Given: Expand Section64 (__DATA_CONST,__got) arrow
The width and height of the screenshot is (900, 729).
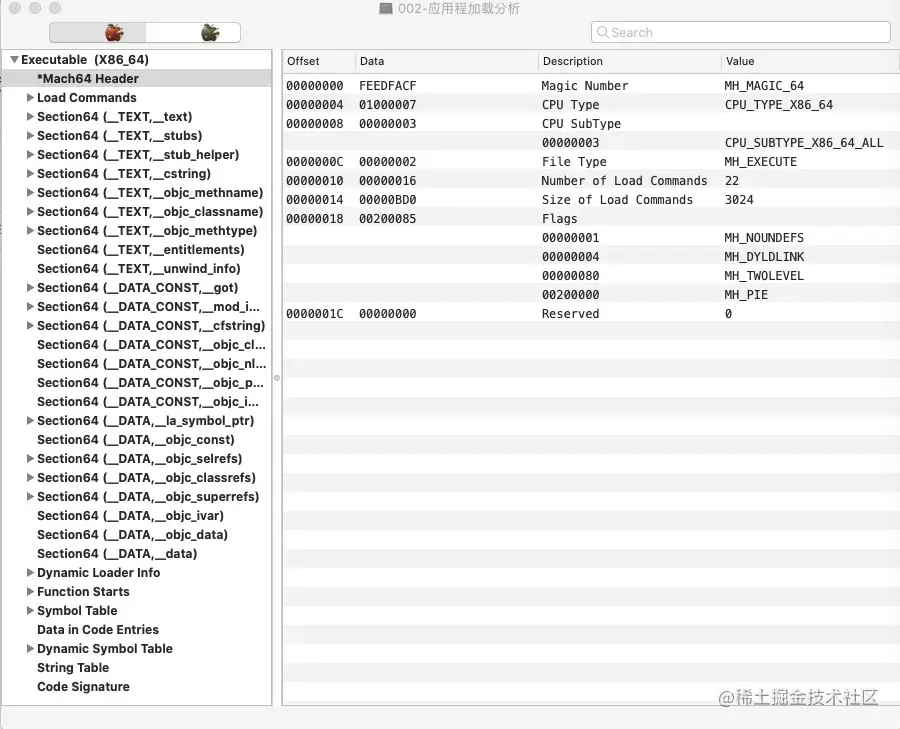Looking at the screenshot, I should click(30, 288).
